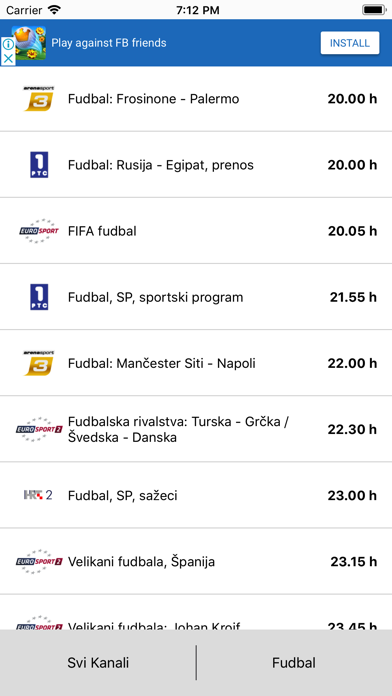This screenshot has height=696, width=392.
Task: Tap the Eurosport 2 logo beside Velikani fudbala, Španija
Action: pos(39,562)
